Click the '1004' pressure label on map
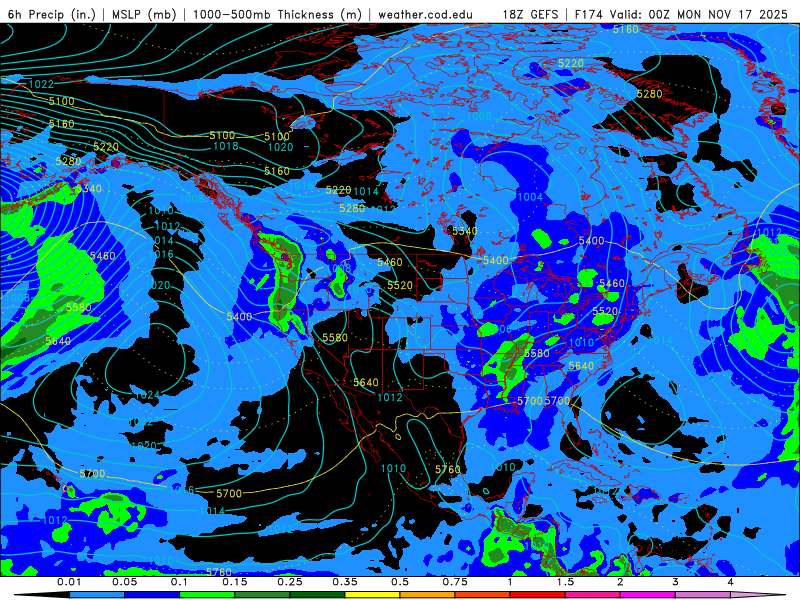 click(x=530, y=197)
